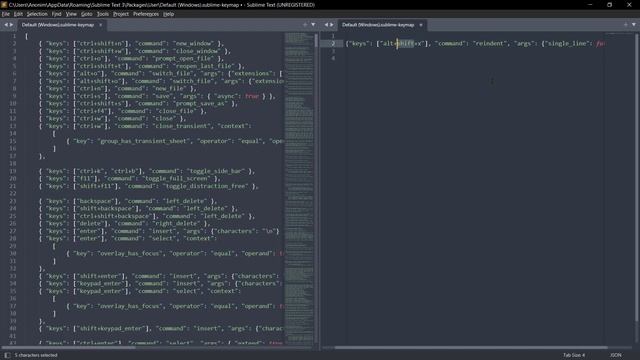Screen dimensions: 640x360
Task: Open the File menu
Action: [6, 14]
